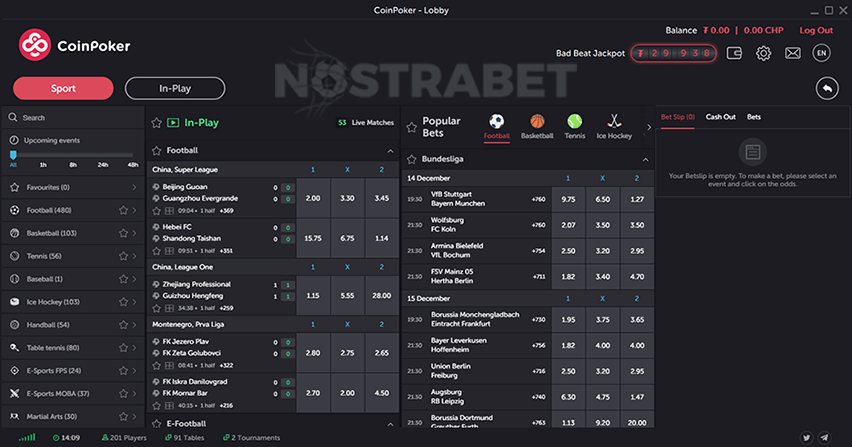Open the Football label tab in Popular Bets
The image size is (852, 447).
tap(497, 136)
